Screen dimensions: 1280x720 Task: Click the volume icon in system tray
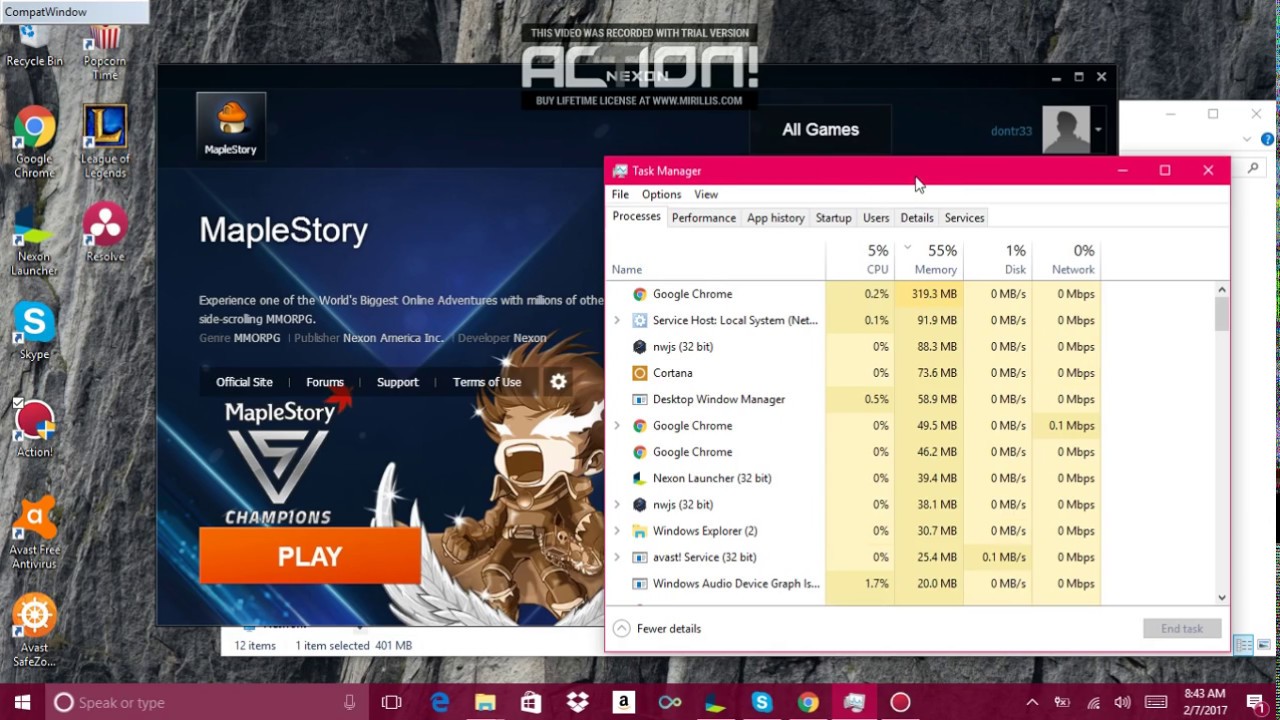pyautogui.click(x=1123, y=702)
